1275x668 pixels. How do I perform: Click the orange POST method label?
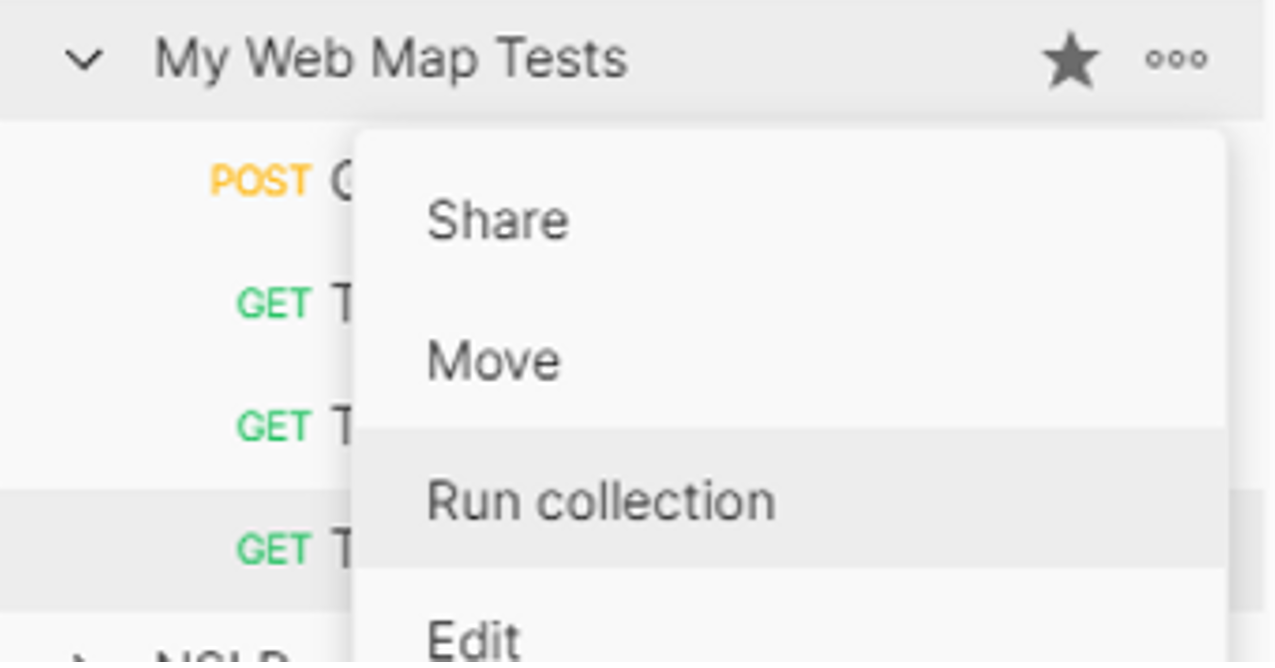pyautogui.click(x=260, y=181)
